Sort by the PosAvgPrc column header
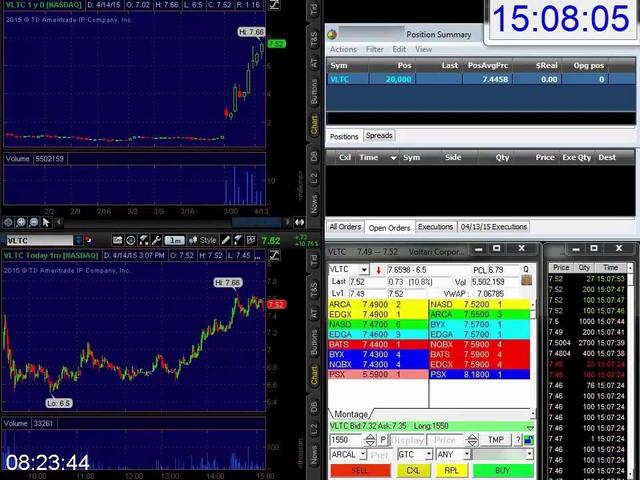This screenshot has width=640, height=480. tap(487, 65)
